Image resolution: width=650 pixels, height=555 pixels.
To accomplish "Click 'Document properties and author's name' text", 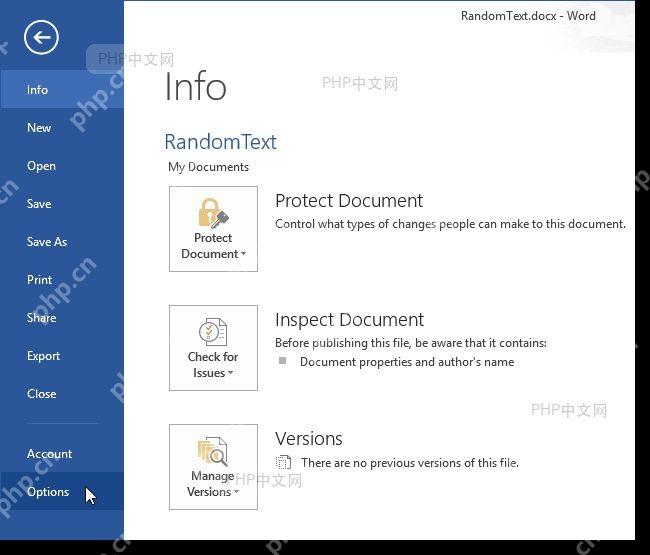I will click(407, 362).
